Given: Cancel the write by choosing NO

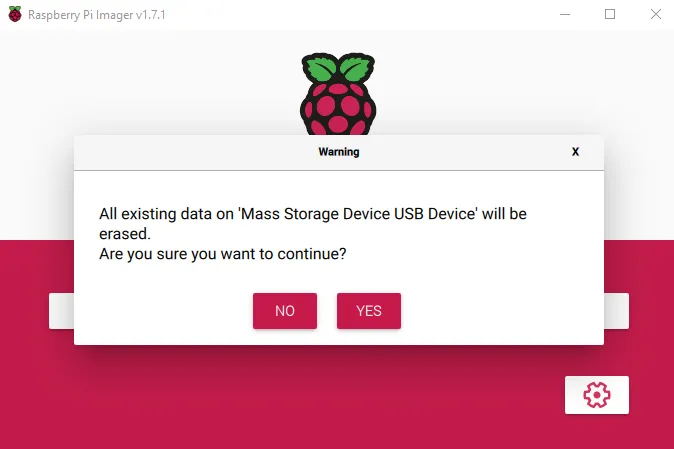Looking at the screenshot, I should click(x=285, y=311).
